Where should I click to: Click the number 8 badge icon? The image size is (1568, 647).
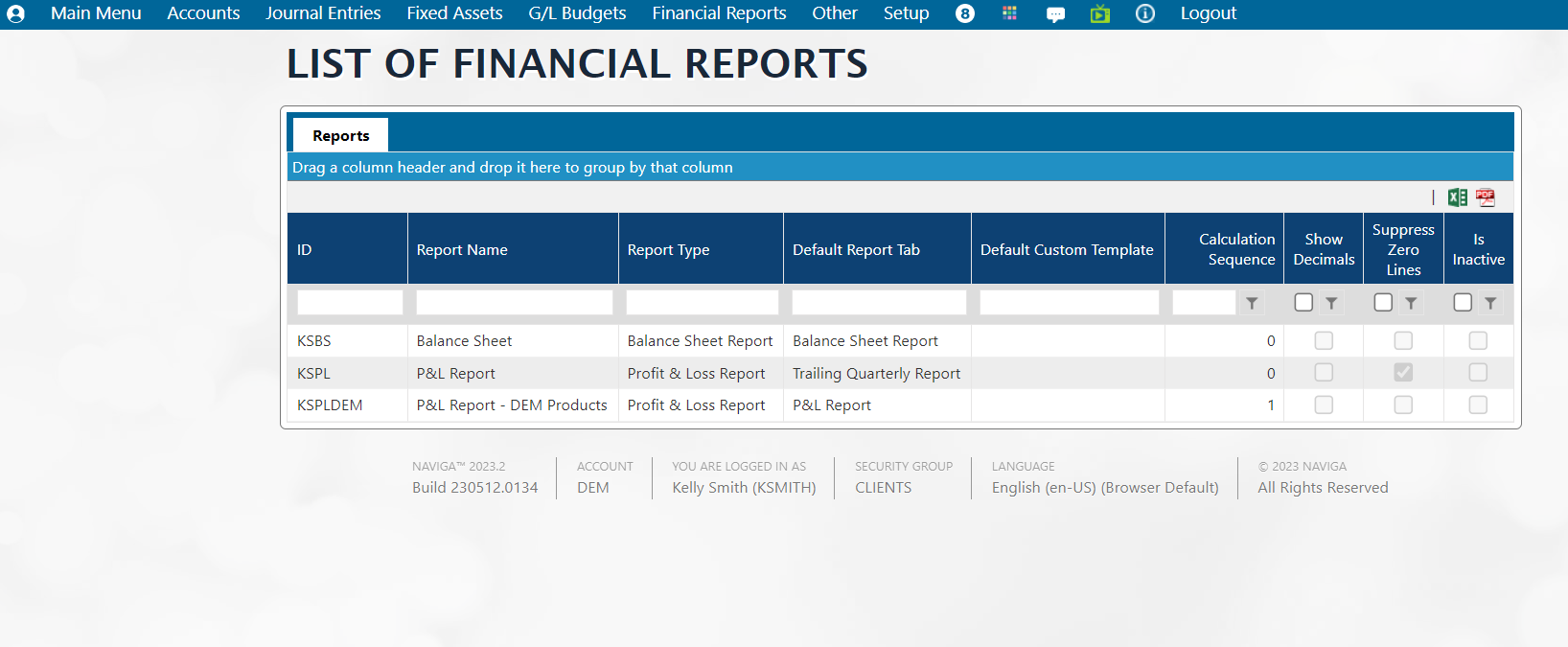coord(965,13)
